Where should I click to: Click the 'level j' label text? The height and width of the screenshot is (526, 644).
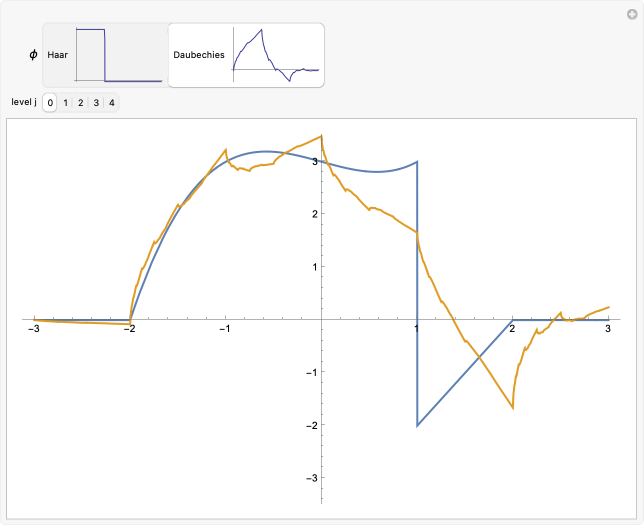point(24,102)
